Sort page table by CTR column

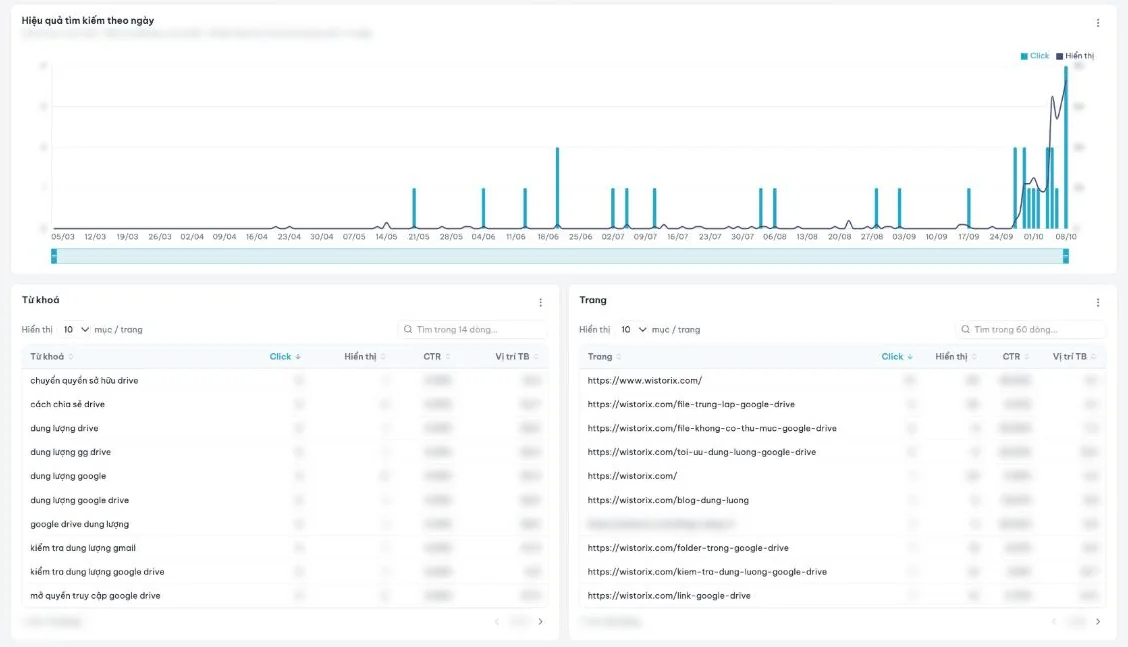point(1016,356)
